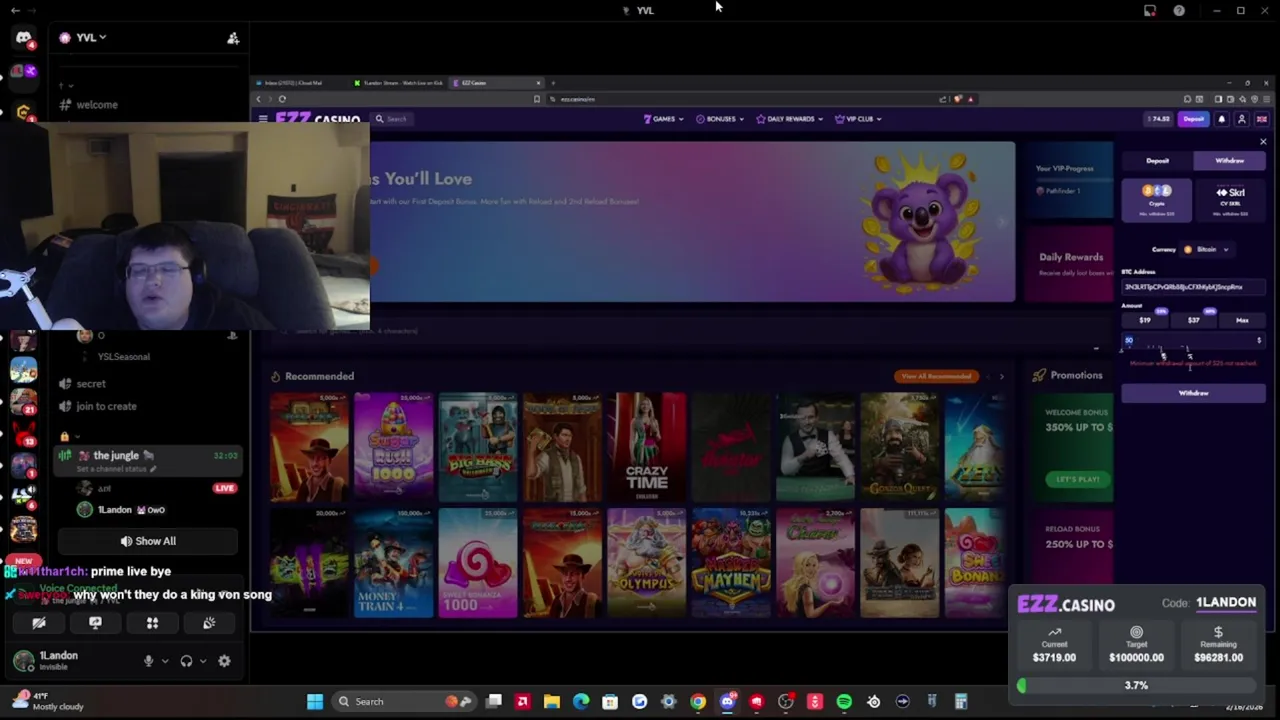1280x720 pixels.
Task: Turn on camera in Discord voice panel
Action: tap(39, 623)
